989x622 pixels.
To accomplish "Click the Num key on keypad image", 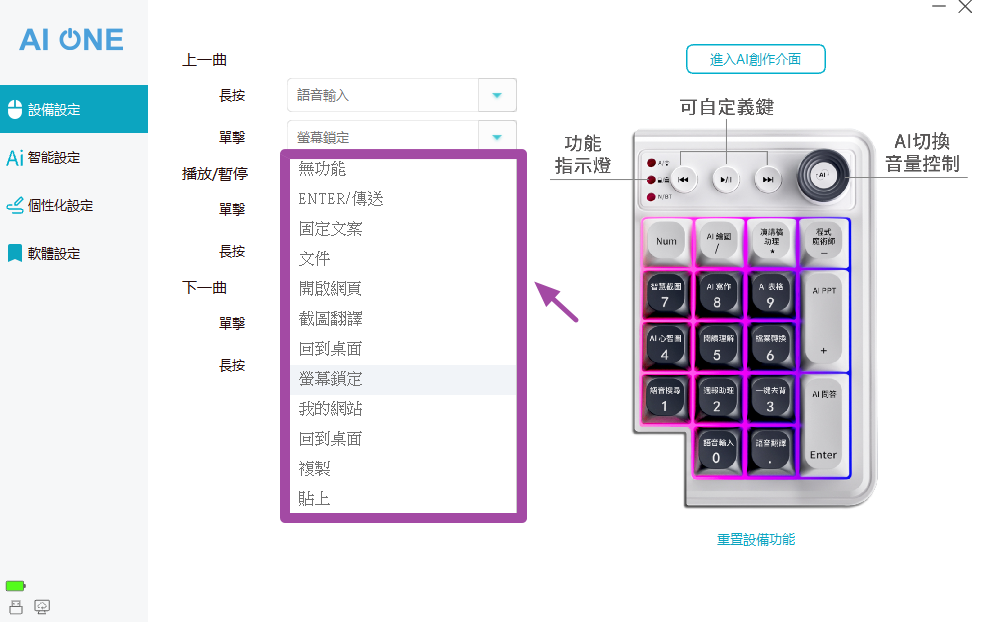I will point(665,241).
